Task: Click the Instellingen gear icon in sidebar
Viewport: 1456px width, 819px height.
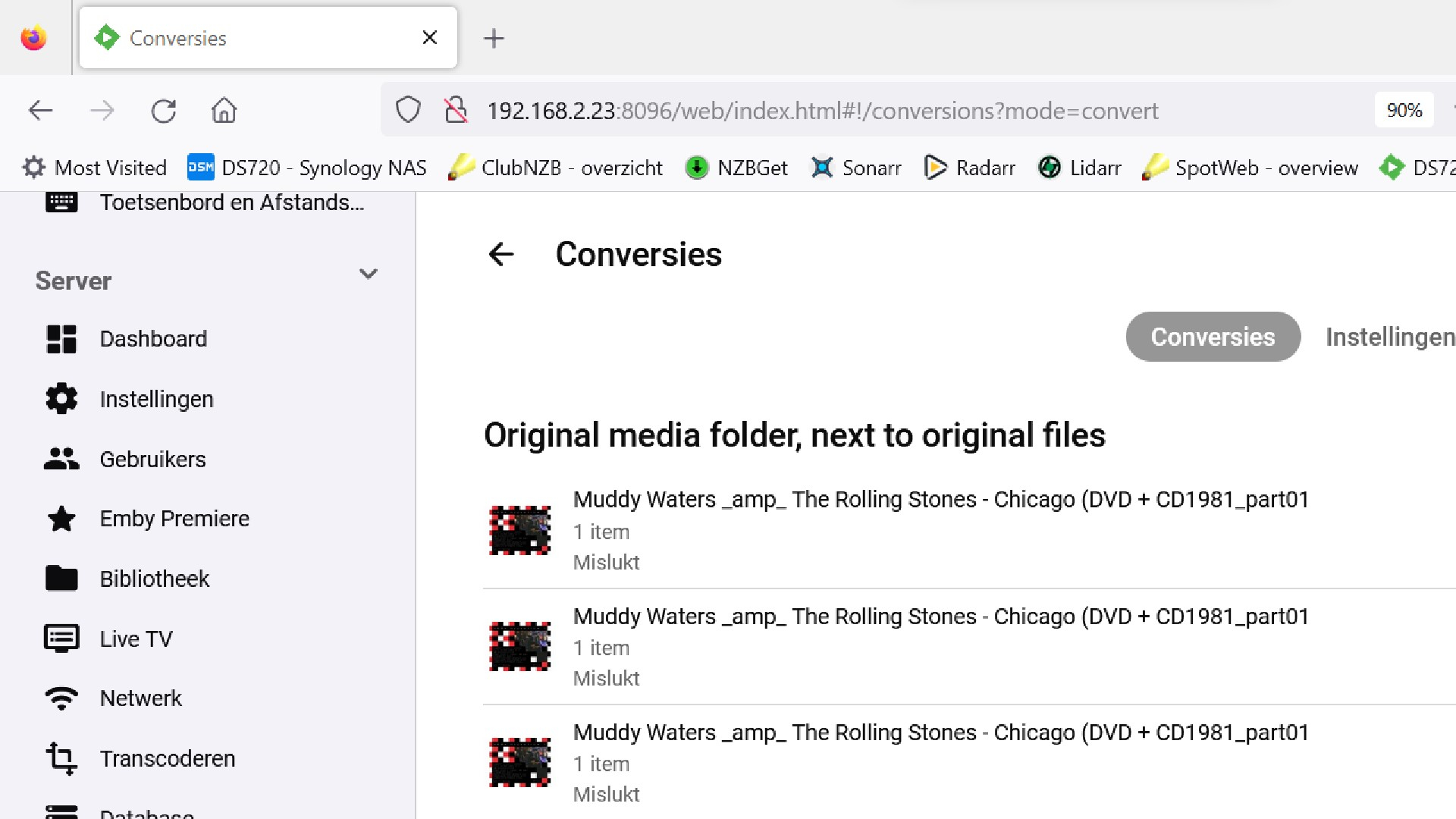Action: [x=61, y=399]
